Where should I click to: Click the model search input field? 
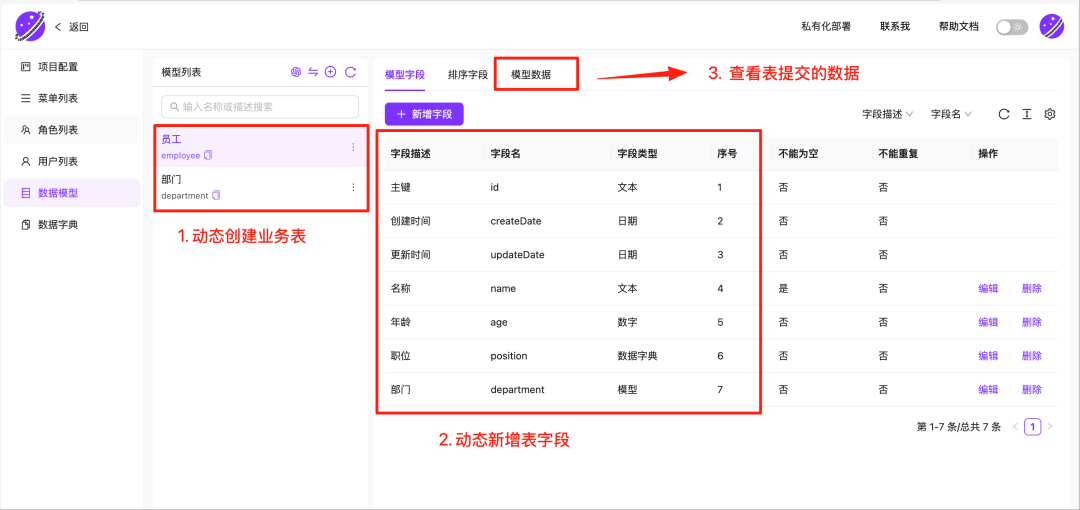point(260,106)
